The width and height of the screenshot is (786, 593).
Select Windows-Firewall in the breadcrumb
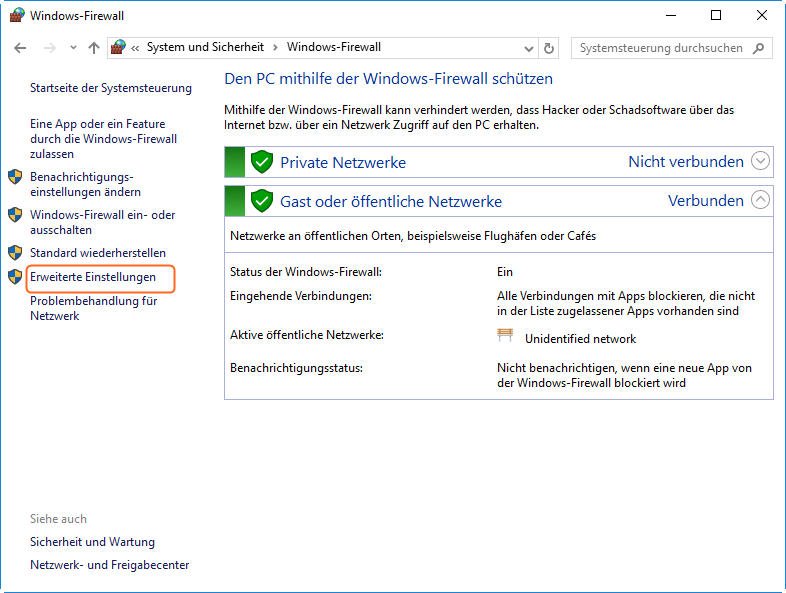tap(334, 47)
